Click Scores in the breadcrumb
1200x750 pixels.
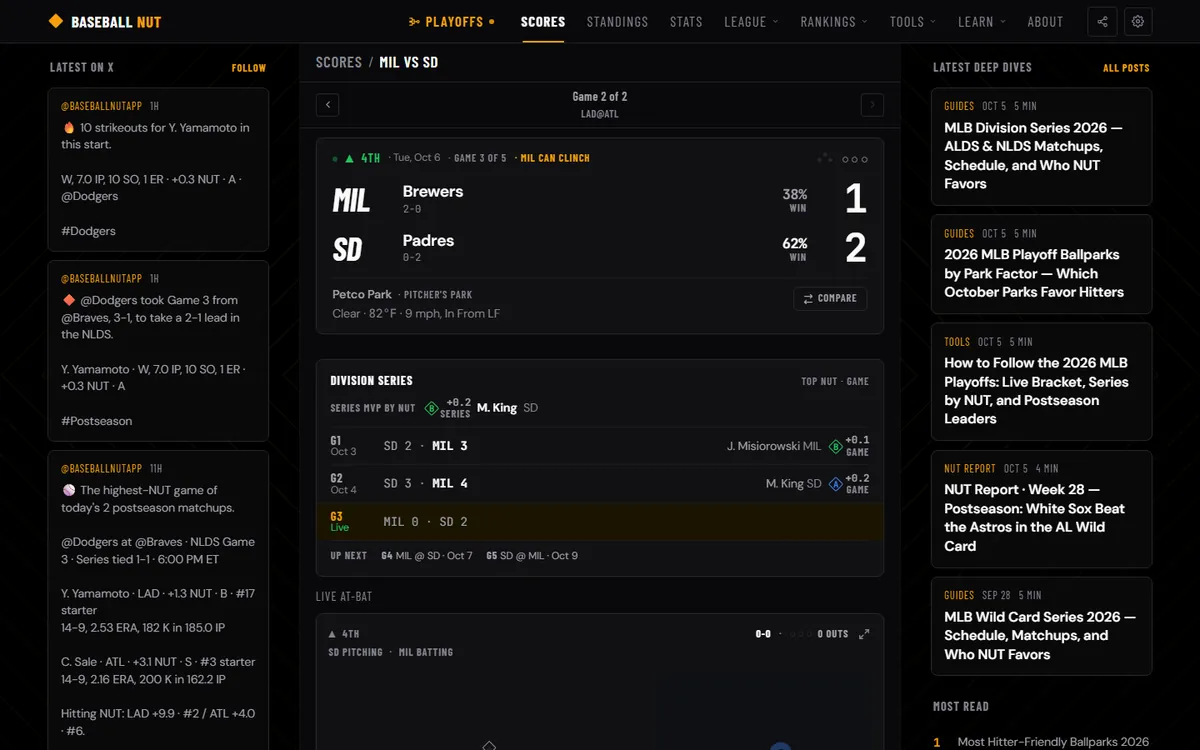pyautogui.click(x=339, y=62)
